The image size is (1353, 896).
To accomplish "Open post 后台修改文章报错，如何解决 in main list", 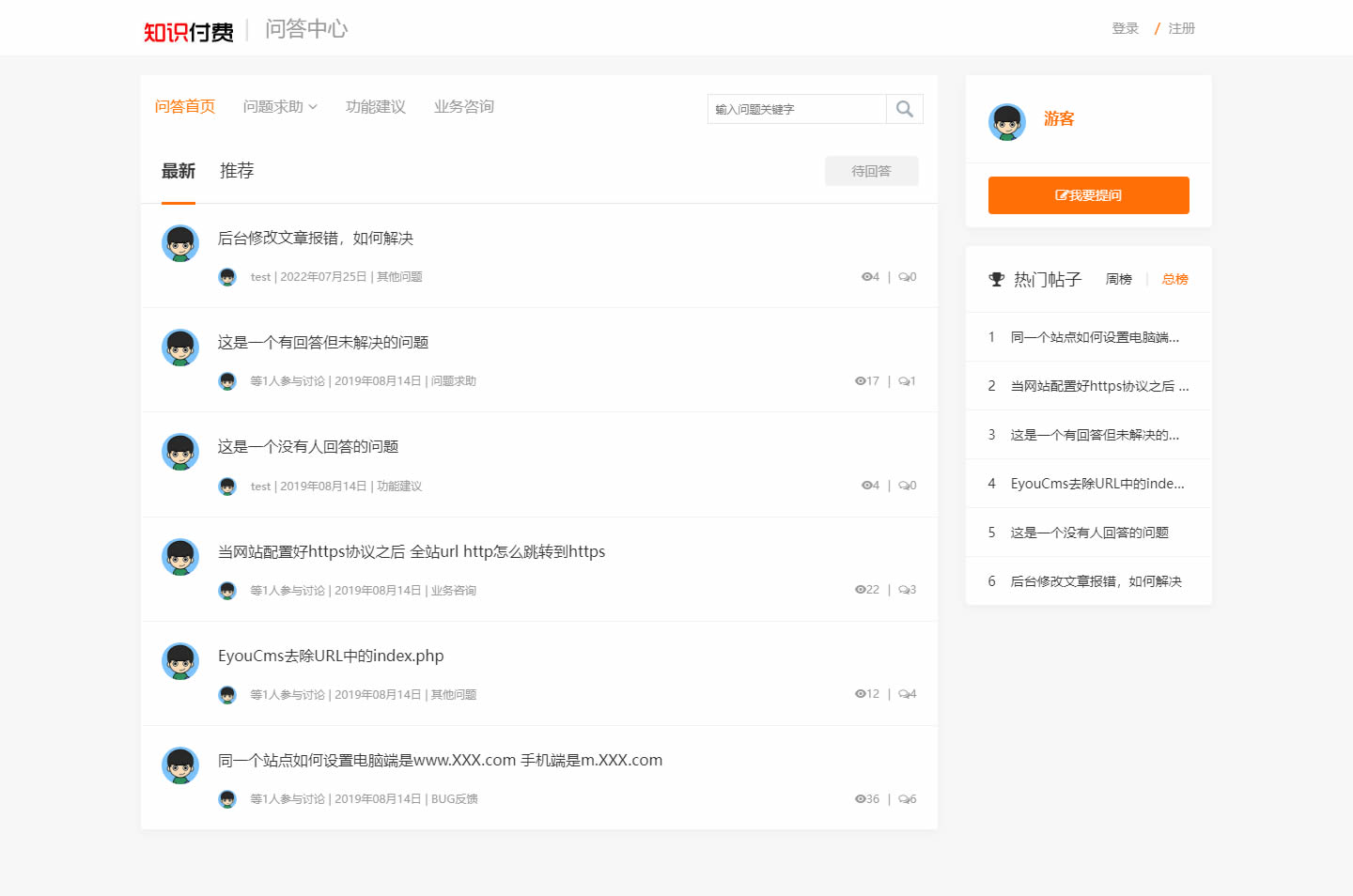I will 316,239.
